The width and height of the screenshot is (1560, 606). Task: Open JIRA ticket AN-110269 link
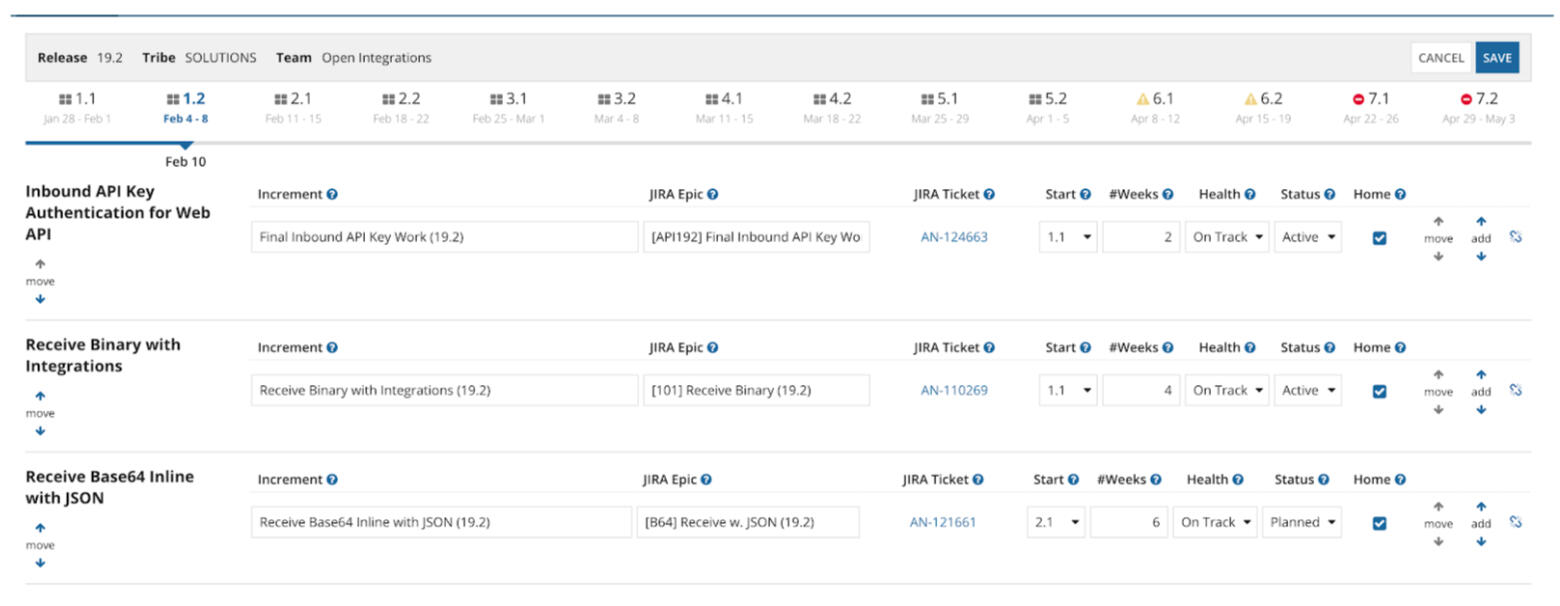point(954,391)
